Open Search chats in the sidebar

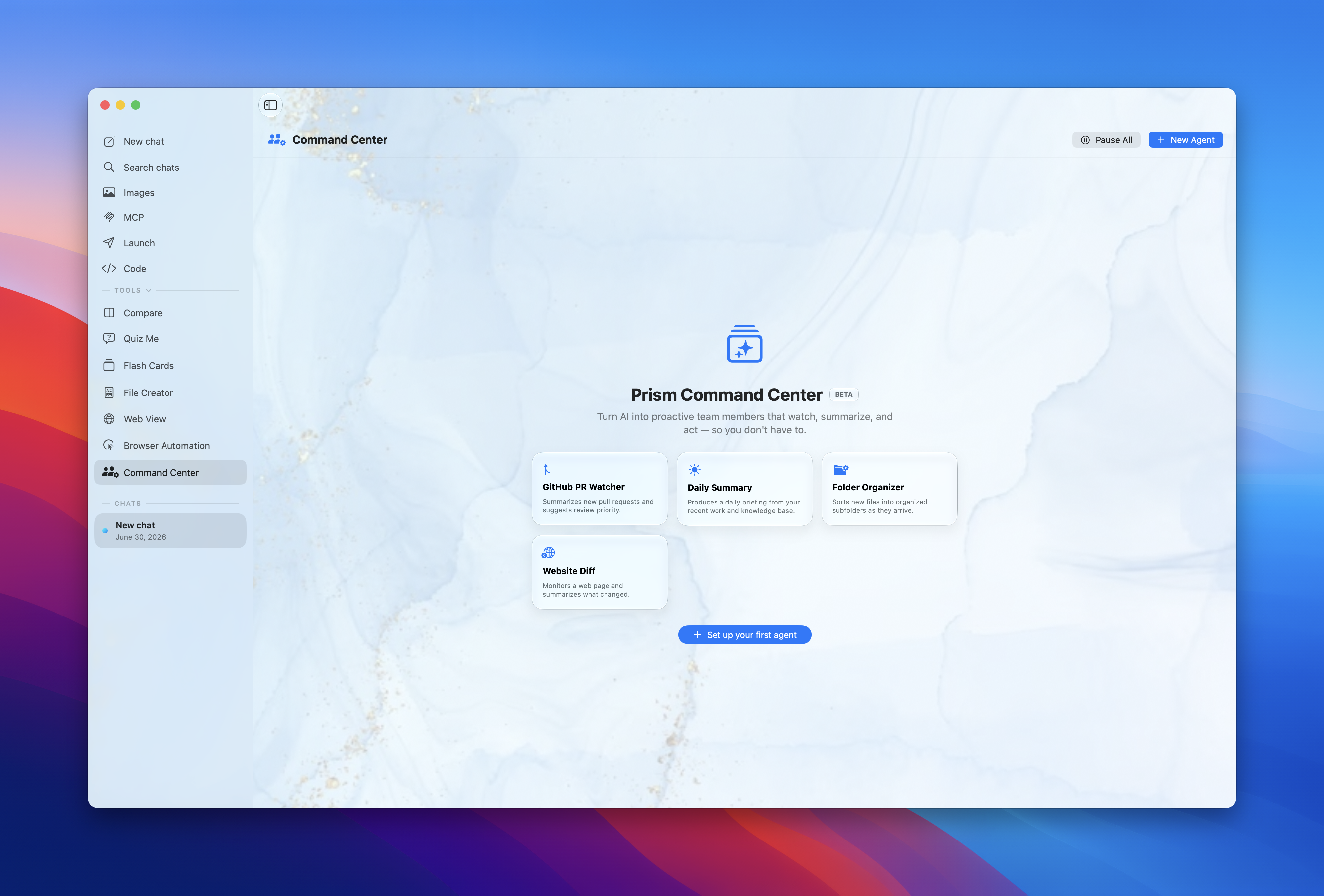tap(170, 167)
